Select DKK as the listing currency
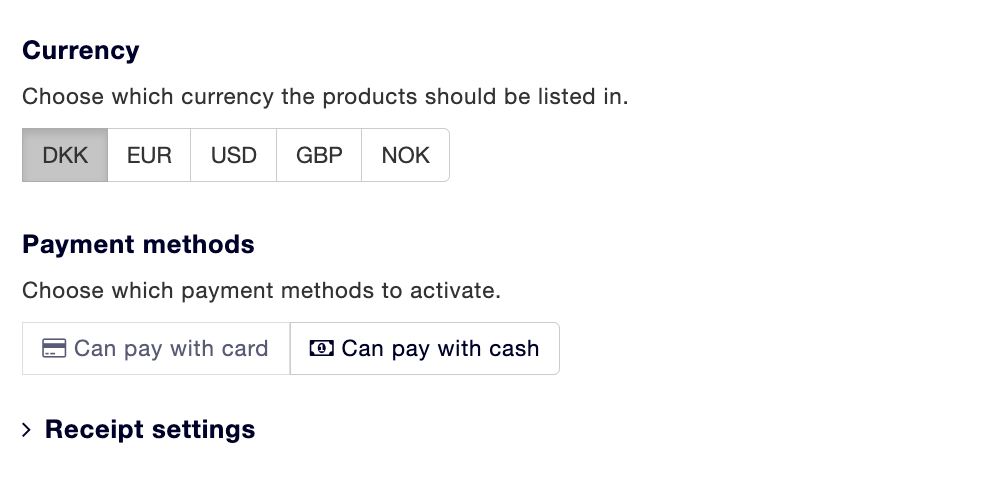This screenshot has width=1002, height=480. click(x=65, y=155)
